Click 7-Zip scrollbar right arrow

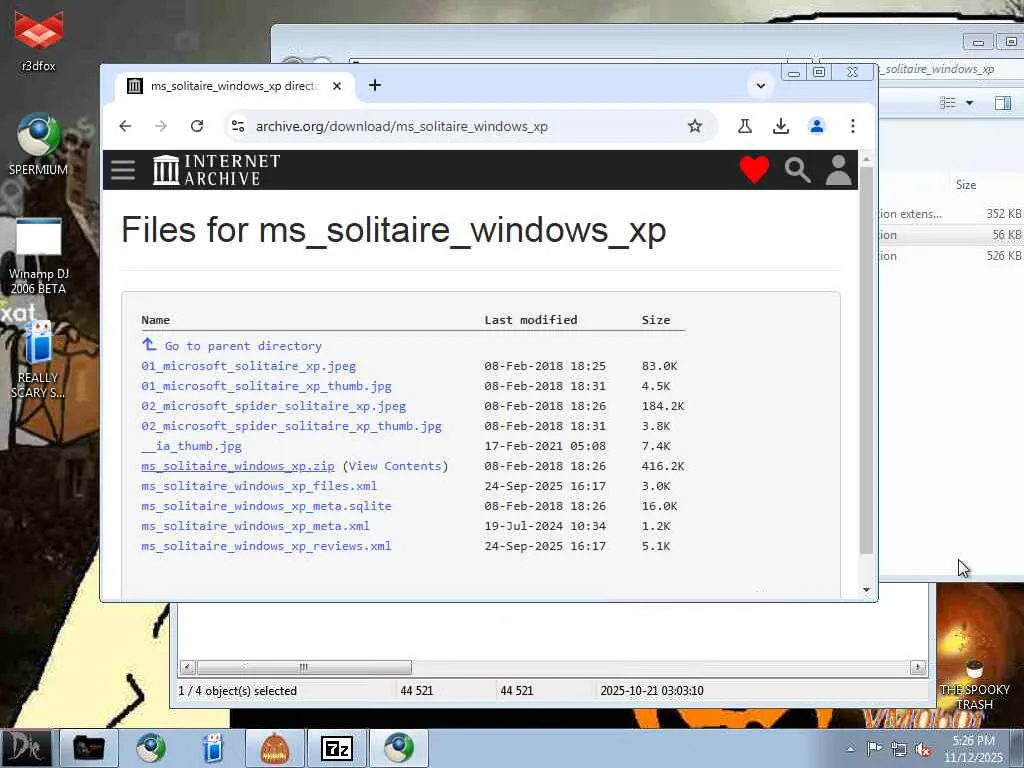918,667
